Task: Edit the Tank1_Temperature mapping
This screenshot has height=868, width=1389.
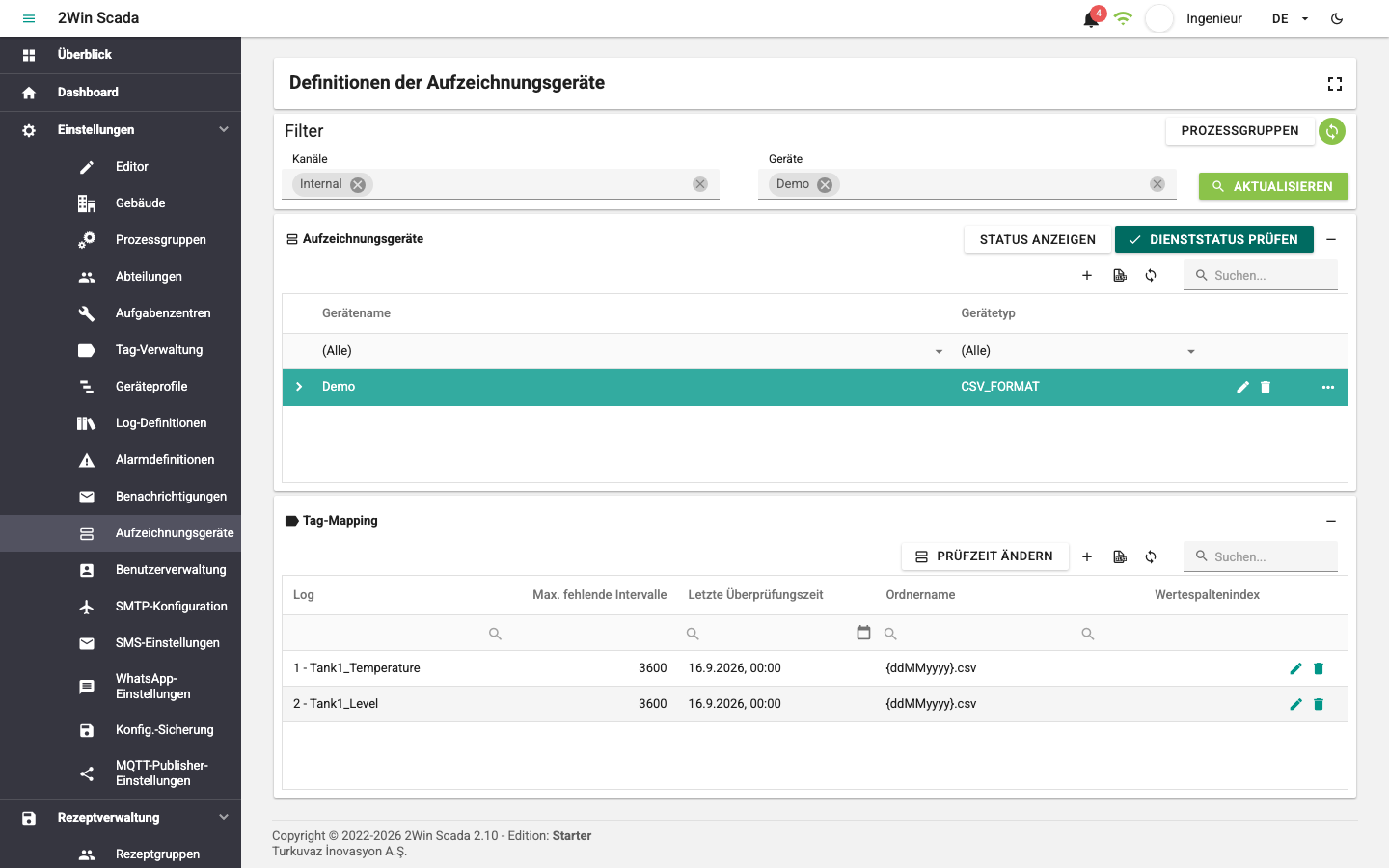Action: click(x=1296, y=668)
